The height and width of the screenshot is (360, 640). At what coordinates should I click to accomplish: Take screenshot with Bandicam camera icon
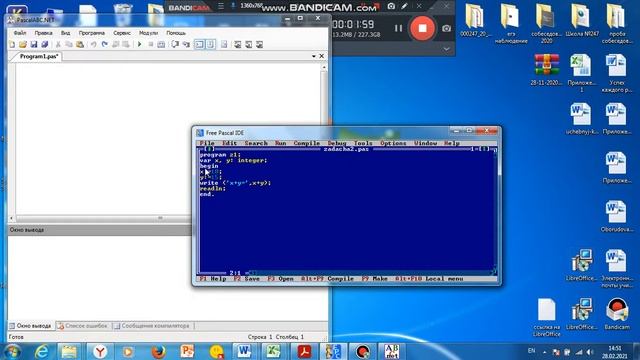coord(447,28)
